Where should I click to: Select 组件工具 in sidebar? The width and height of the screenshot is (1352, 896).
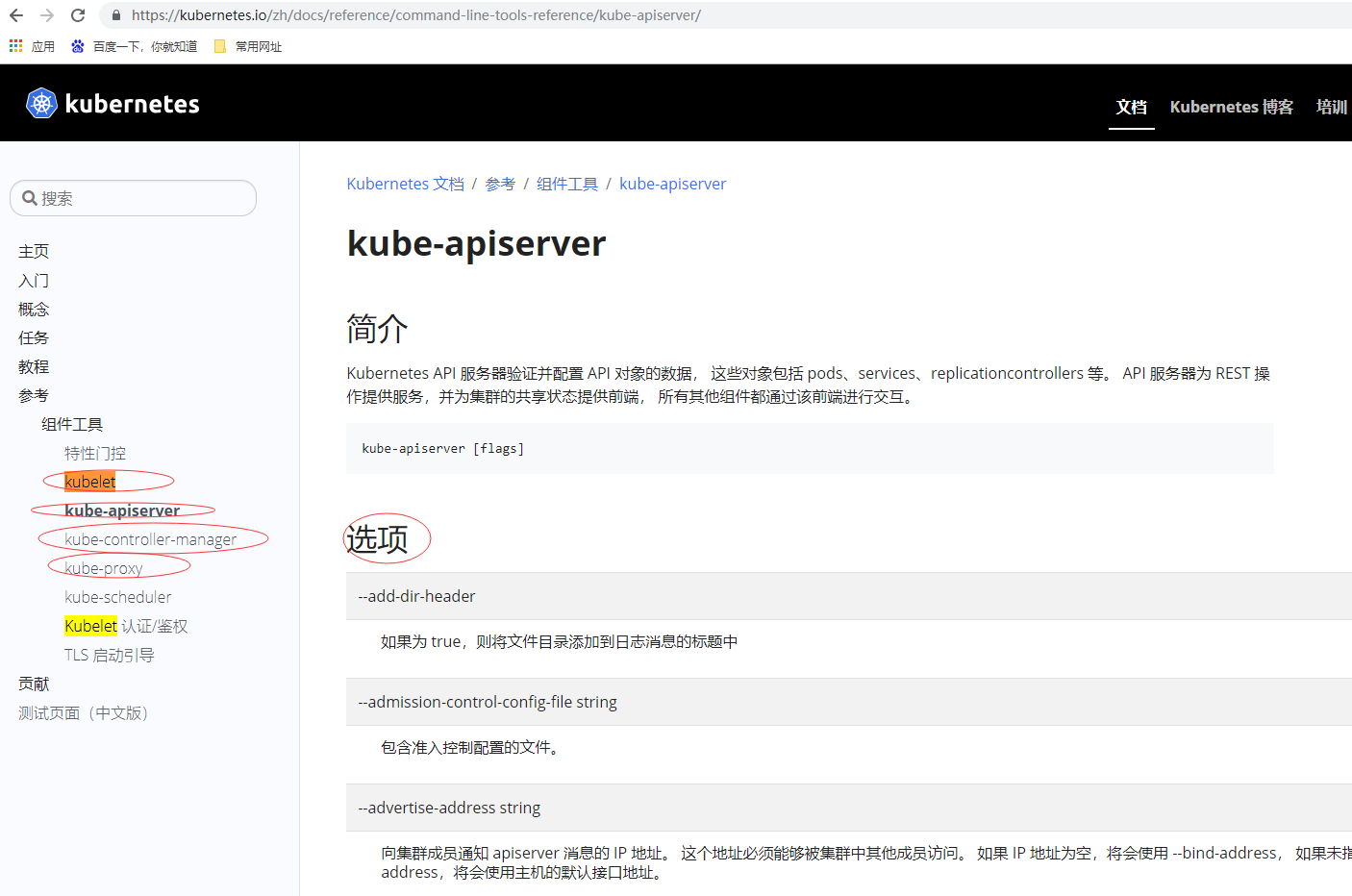pos(72,424)
